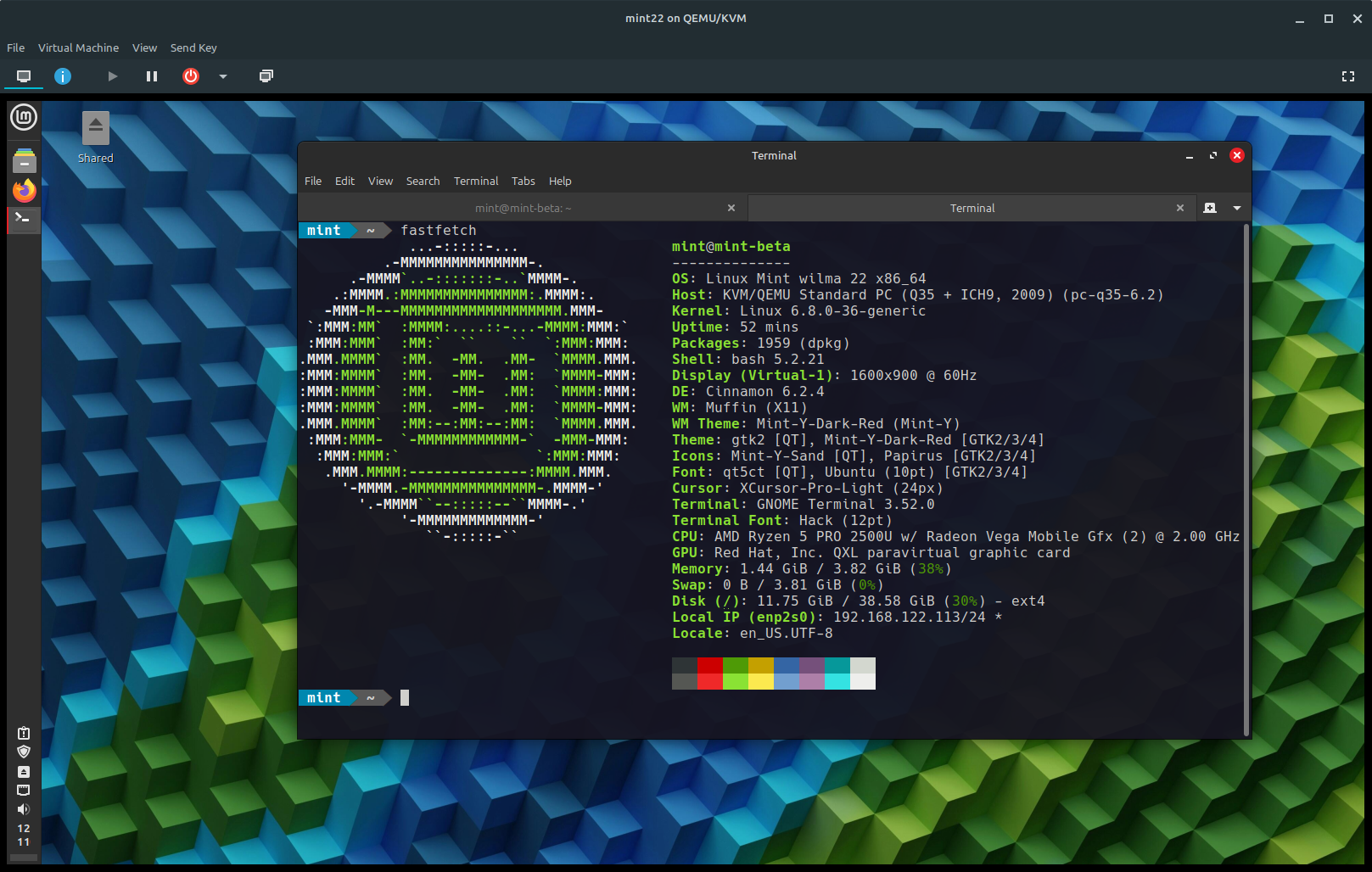Switch to the mint@mint-beta: ~ tab

tap(523, 208)
